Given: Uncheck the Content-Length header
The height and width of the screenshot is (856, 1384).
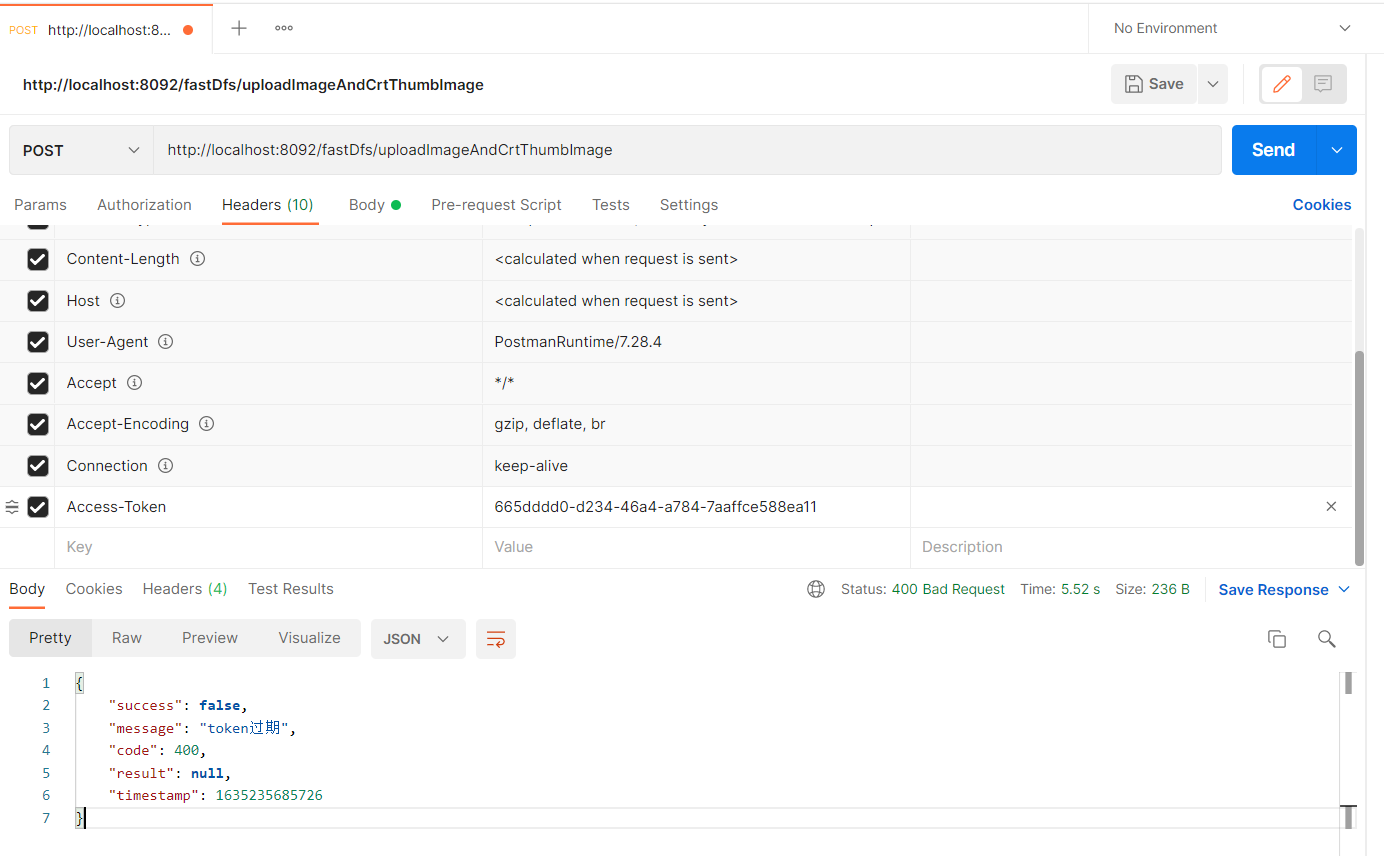Looking at the screenshot, I should (x=38, y=260).
